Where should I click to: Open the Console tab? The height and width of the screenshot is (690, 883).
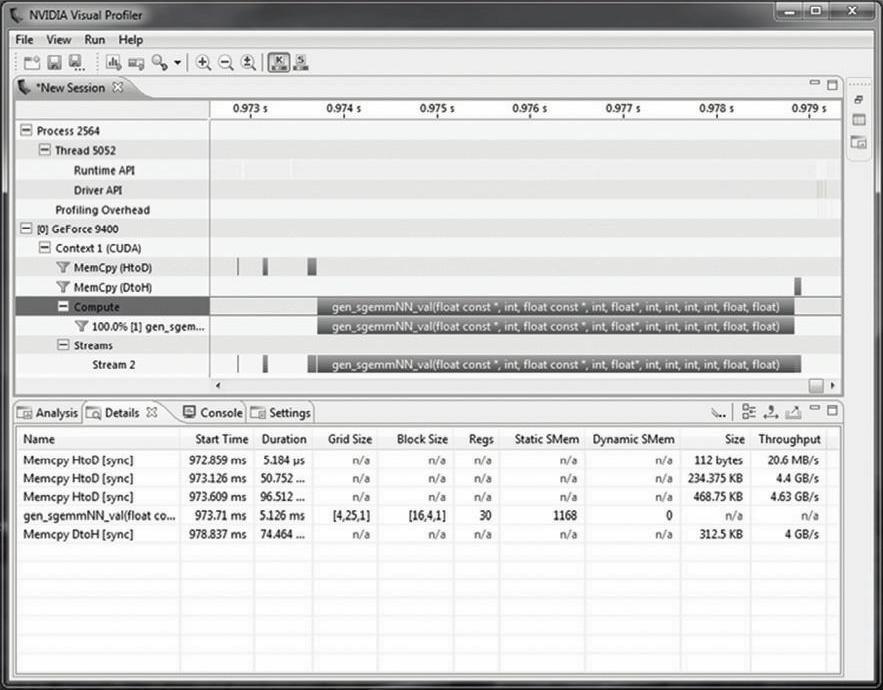click(x=213, y=413)
